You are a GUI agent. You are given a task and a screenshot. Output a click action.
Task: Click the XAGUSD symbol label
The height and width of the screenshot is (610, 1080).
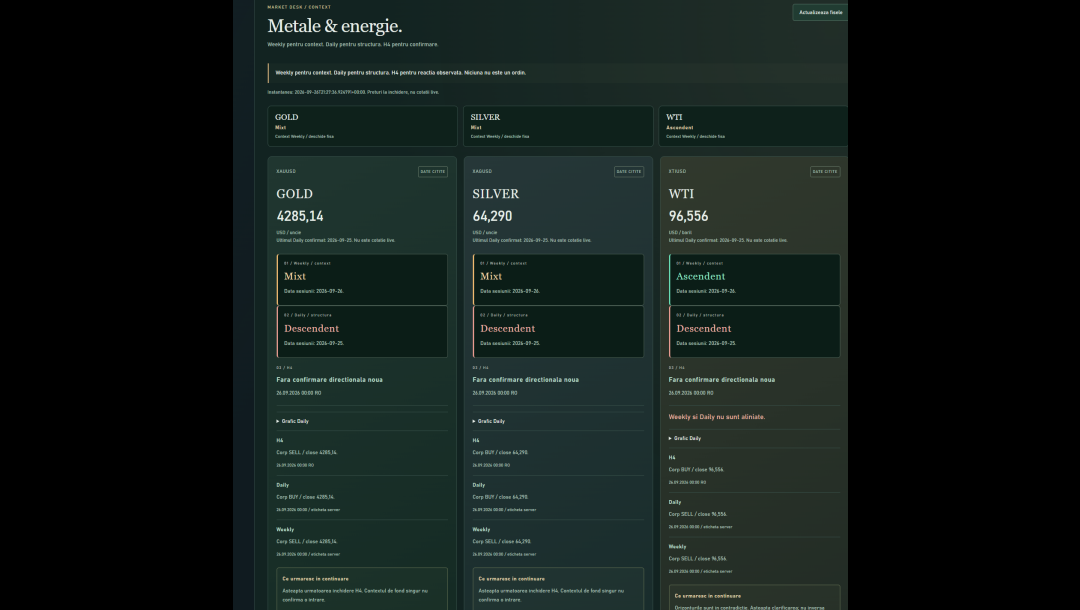point(482,171)
